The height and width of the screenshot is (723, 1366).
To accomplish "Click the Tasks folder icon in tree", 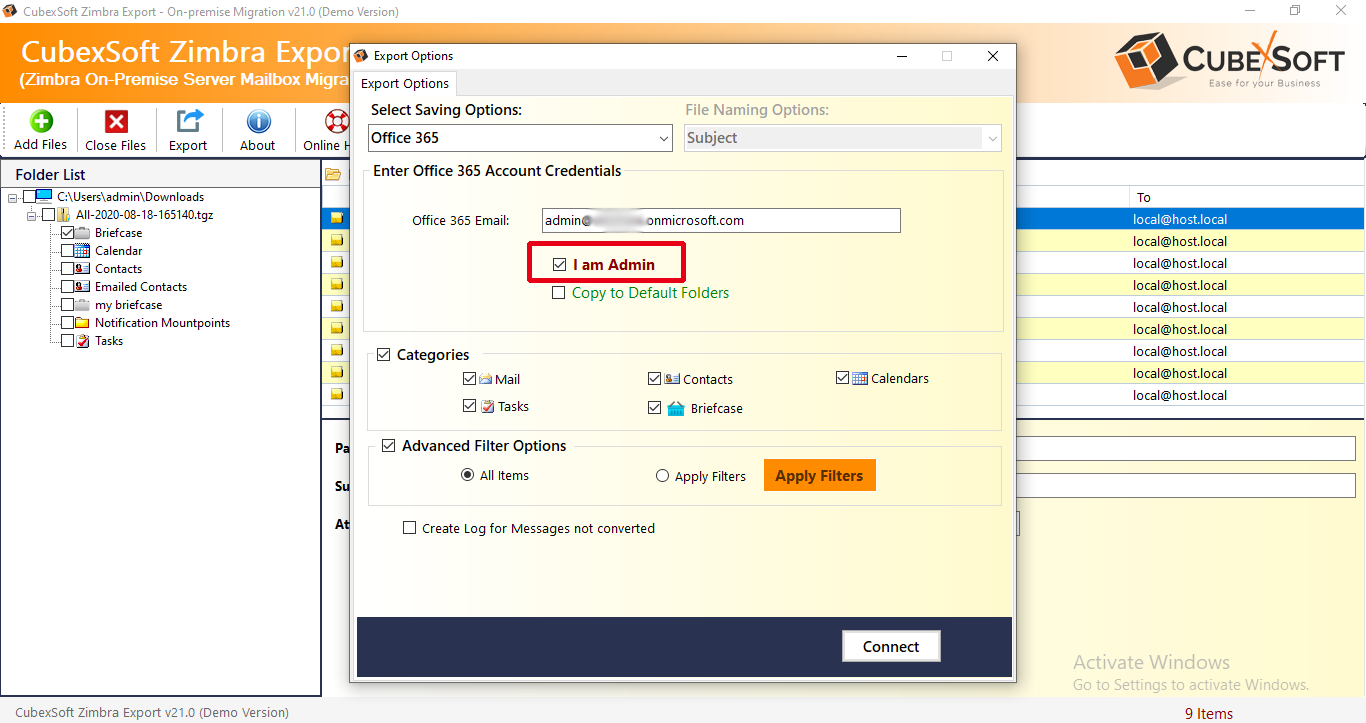I will pos(83,341).
